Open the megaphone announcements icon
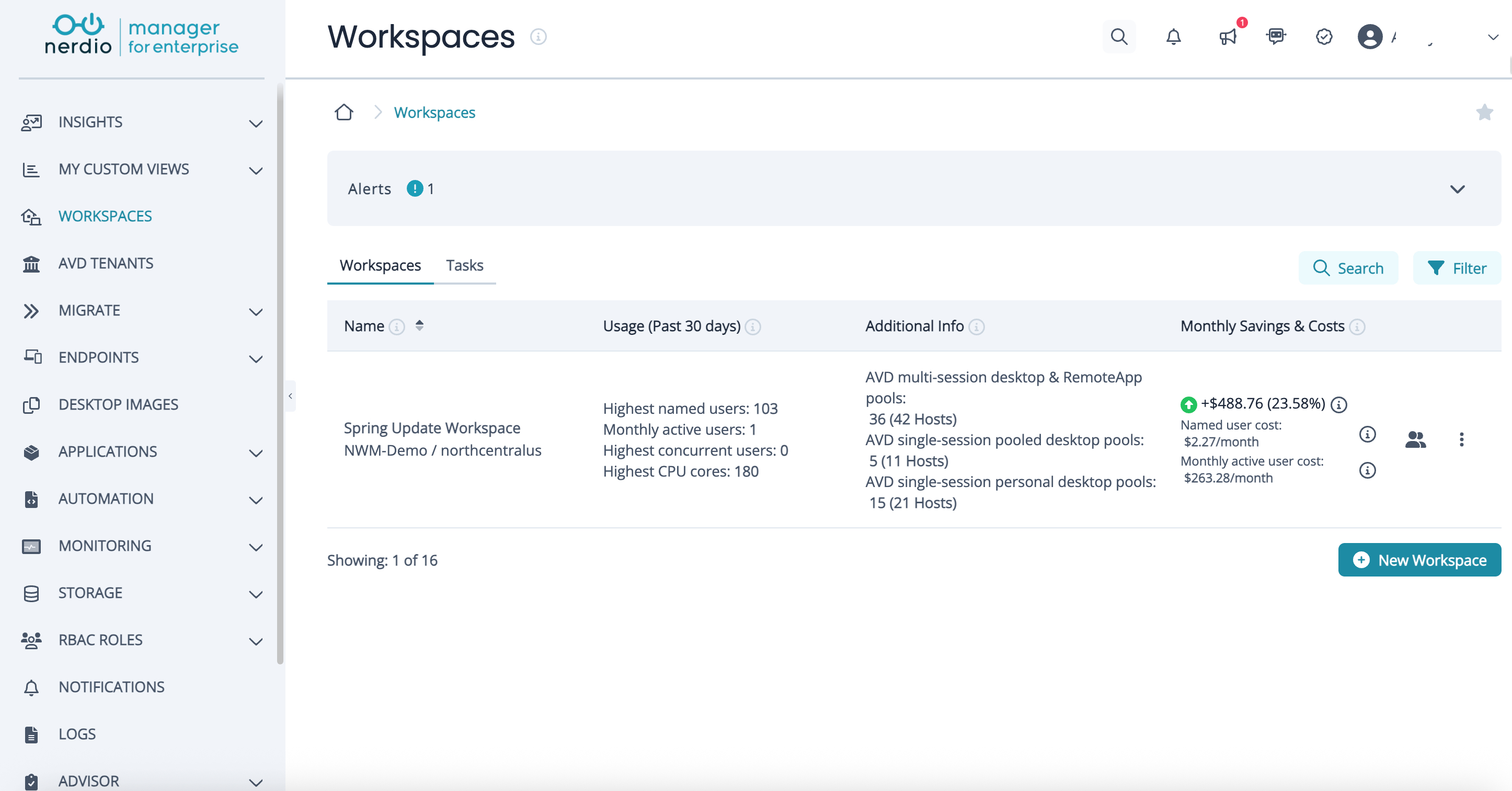The image size is (1512, 791). [x=1228, y=37]
